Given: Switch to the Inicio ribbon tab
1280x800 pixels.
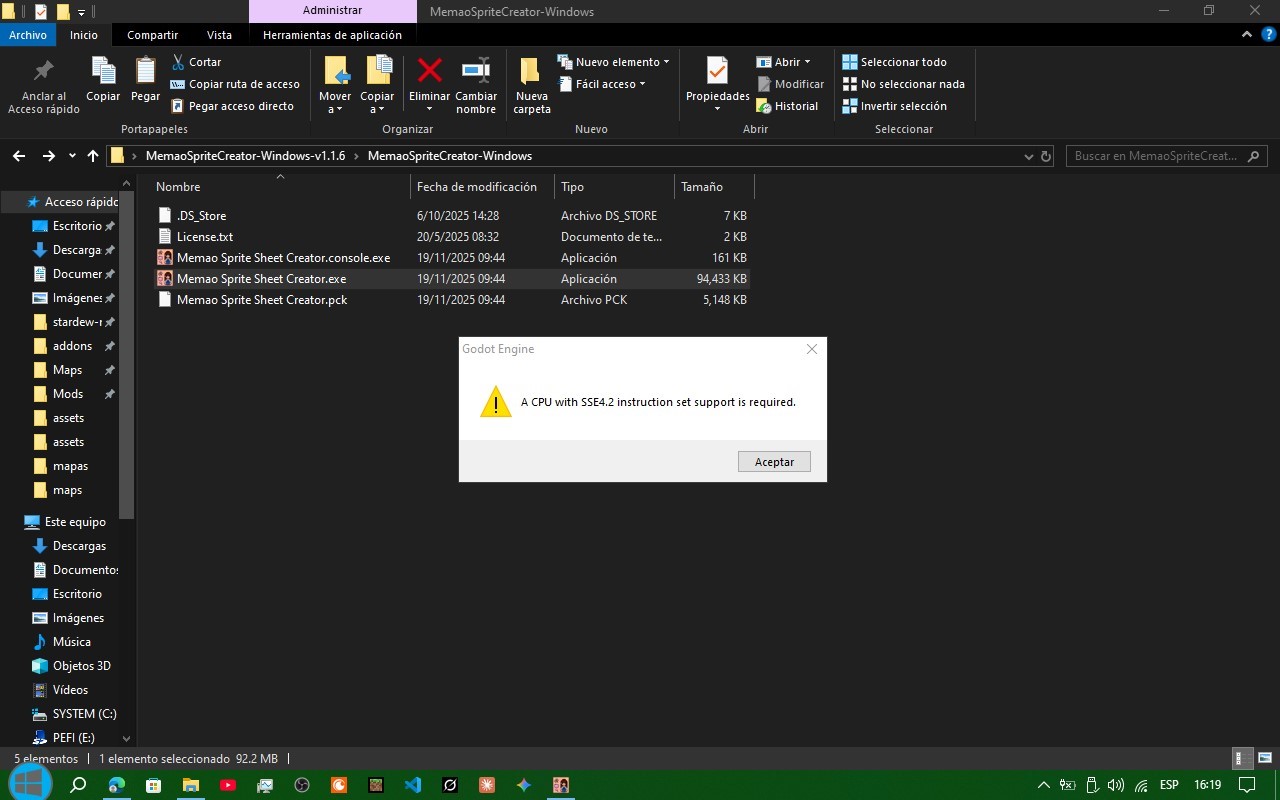Looking at the screenshot, I should point(84,35).
